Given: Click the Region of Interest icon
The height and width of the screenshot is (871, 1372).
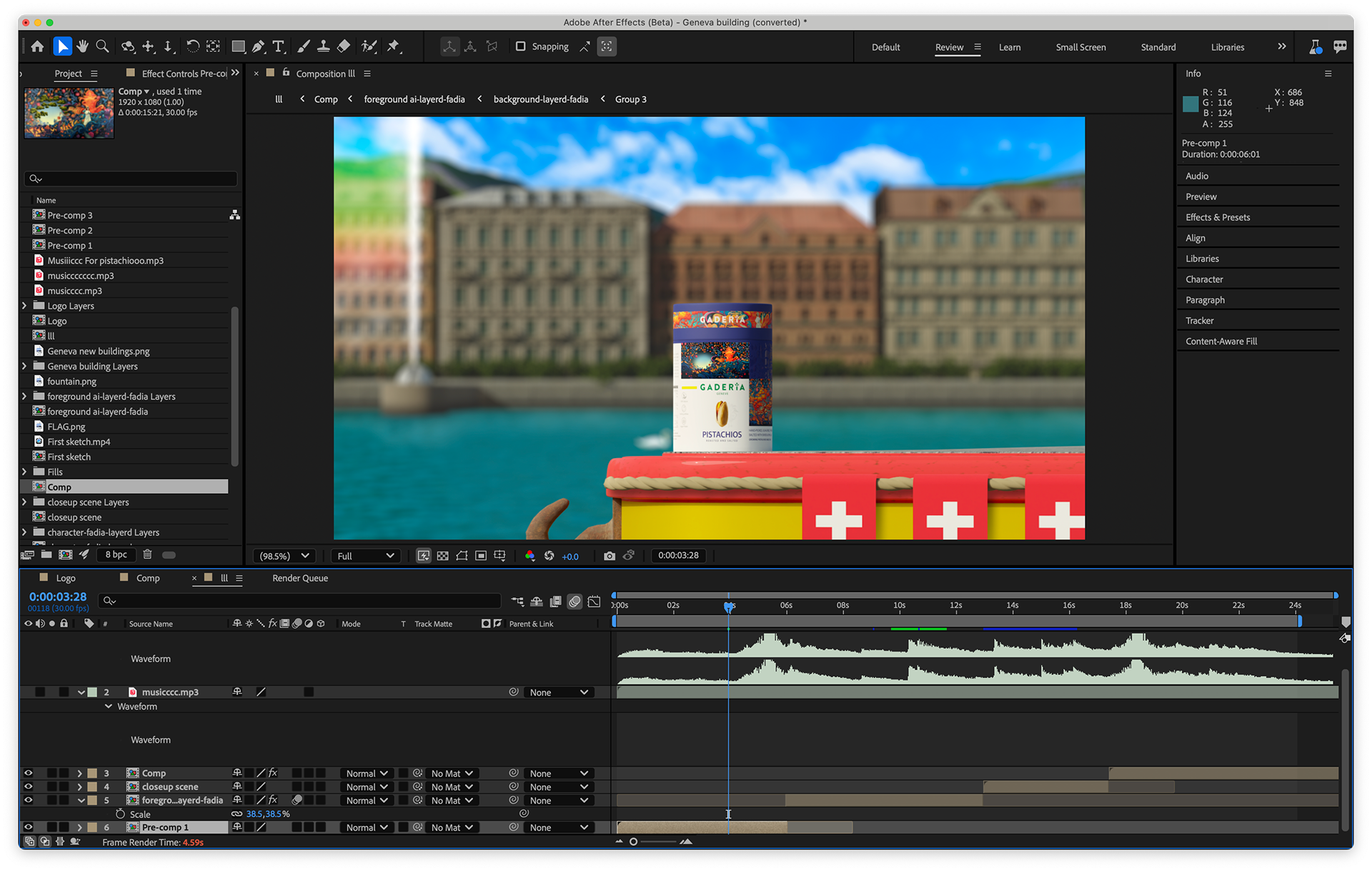Looking at the screenshot, I should point(481,556).
